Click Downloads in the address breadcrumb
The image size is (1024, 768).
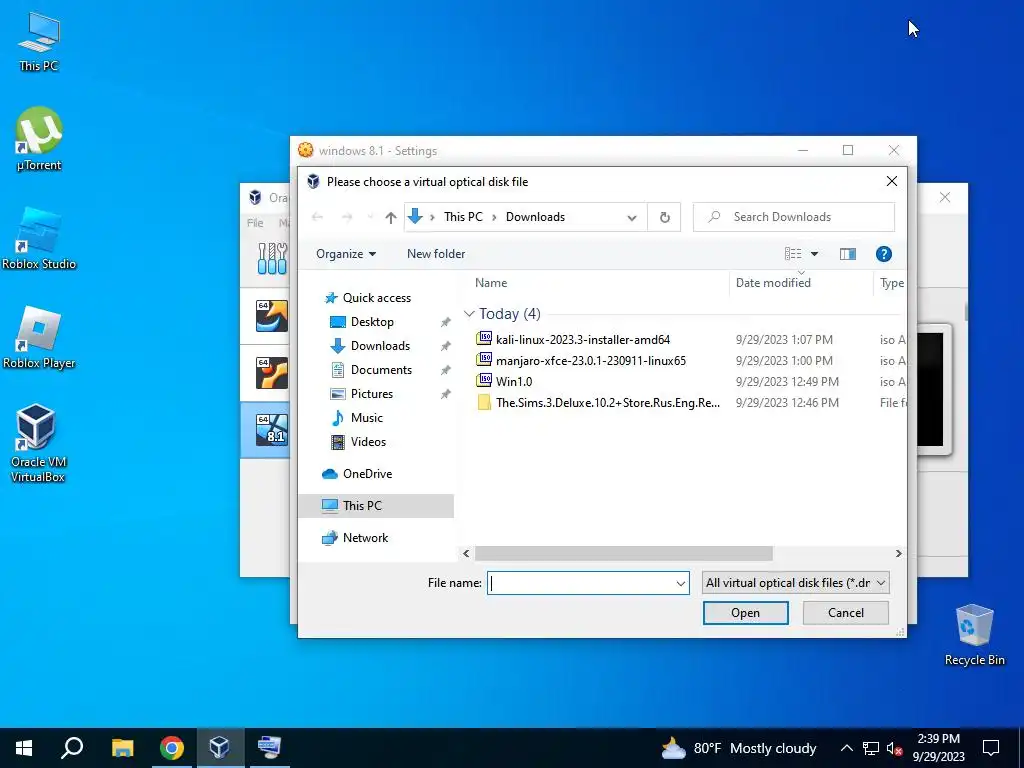(535, 217)
